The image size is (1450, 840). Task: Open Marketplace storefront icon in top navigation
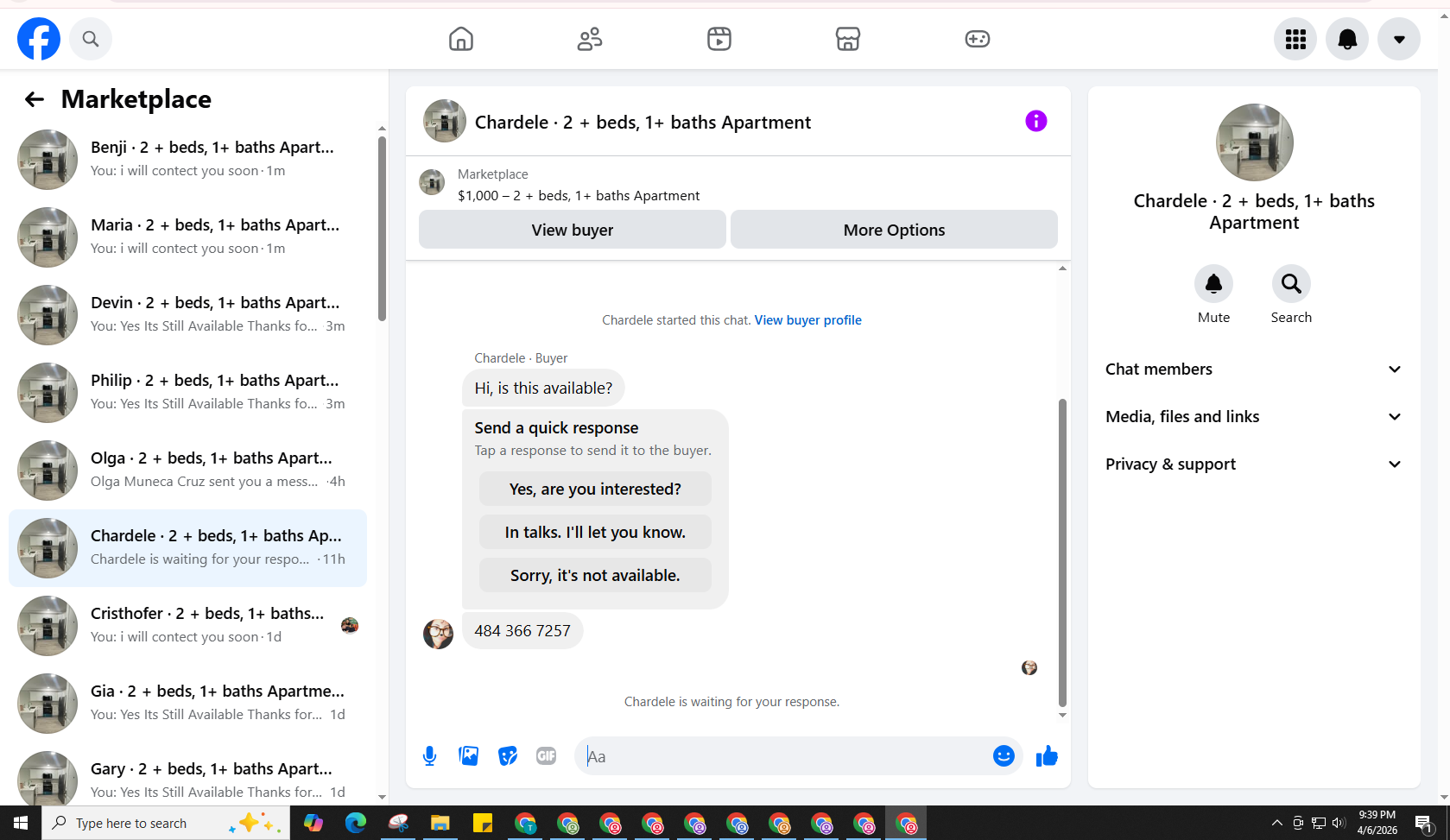tap(848, 39)
